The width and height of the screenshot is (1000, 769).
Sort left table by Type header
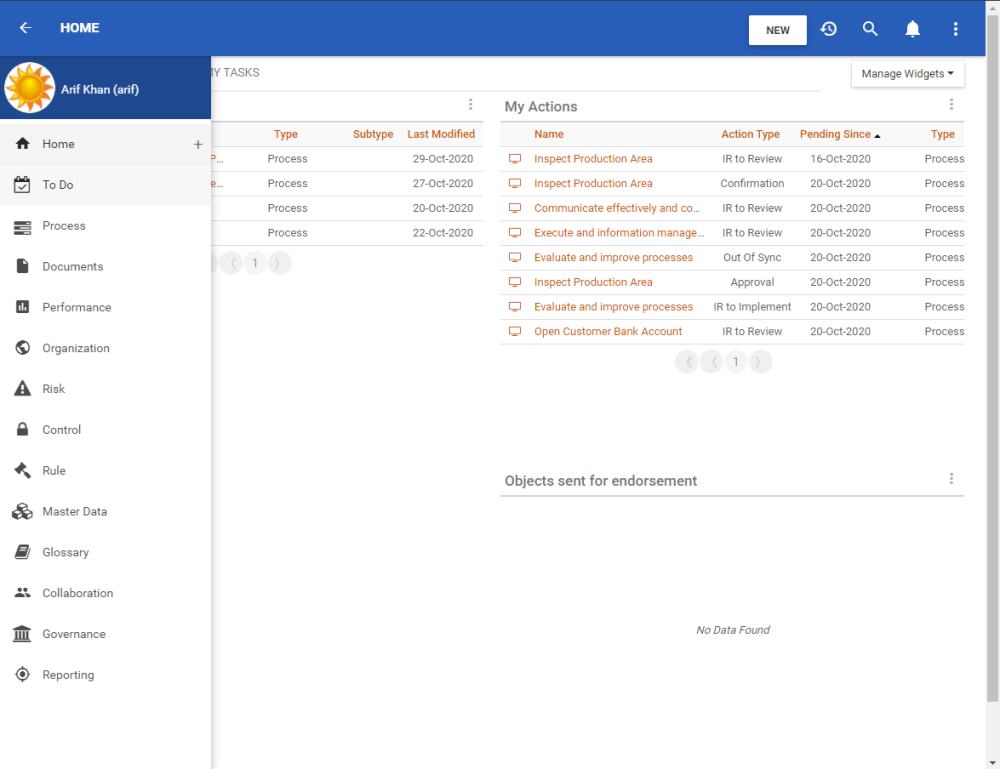[286, 134]
